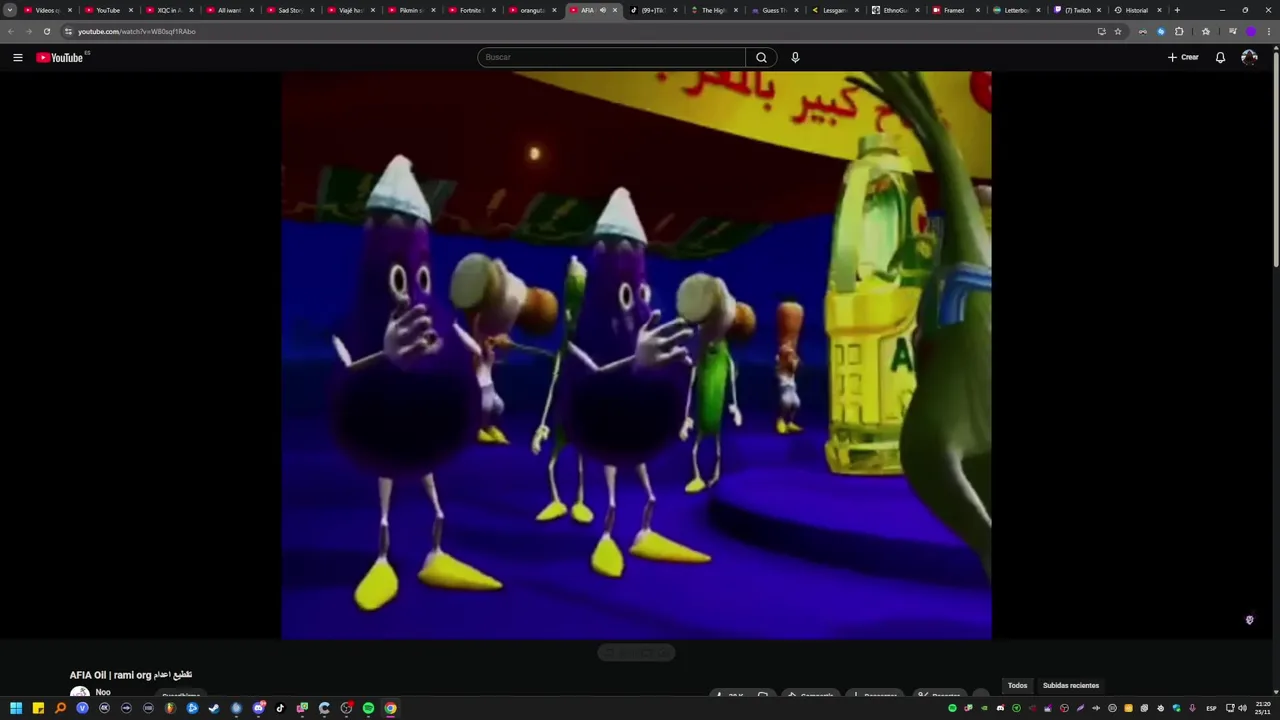
Task: Open Discord from the taskbar
Action: (x=258, y=708)
